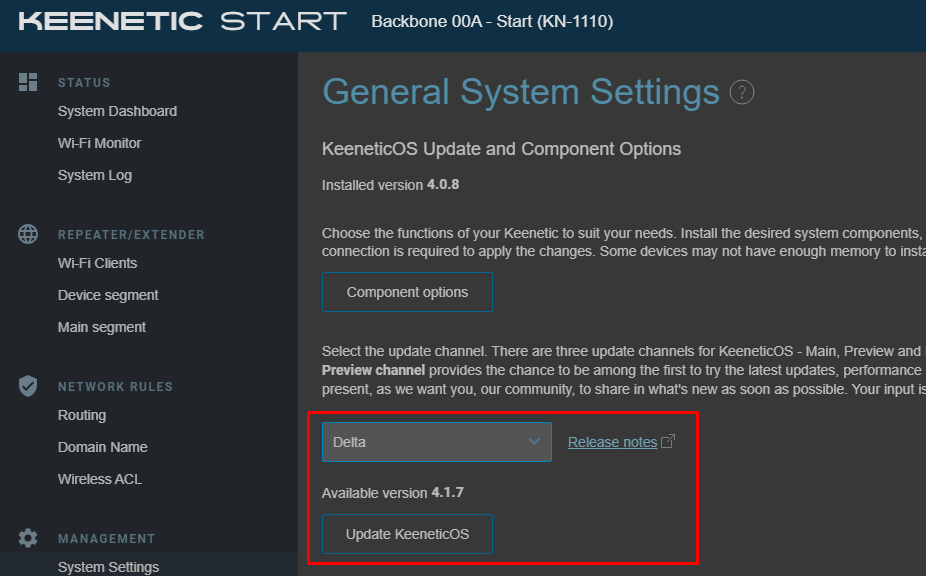Viewport: 926px width, 576px height.
Task: Click the General System Settings heading
Action: click(521, 92)
